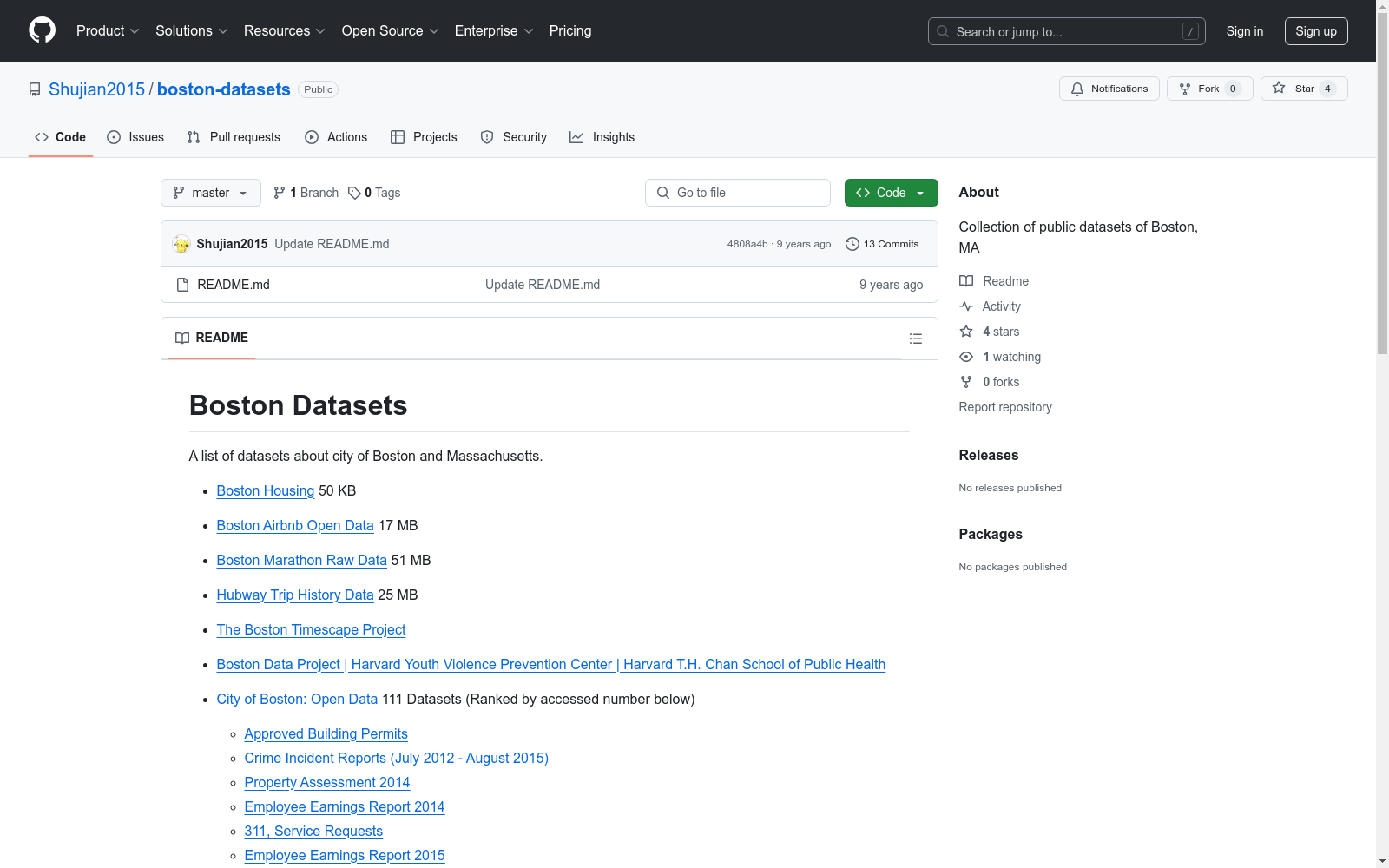Click the Packages heading link
Screen dimensions: 1389x868
pyautogui.click(x=991, y=534)
